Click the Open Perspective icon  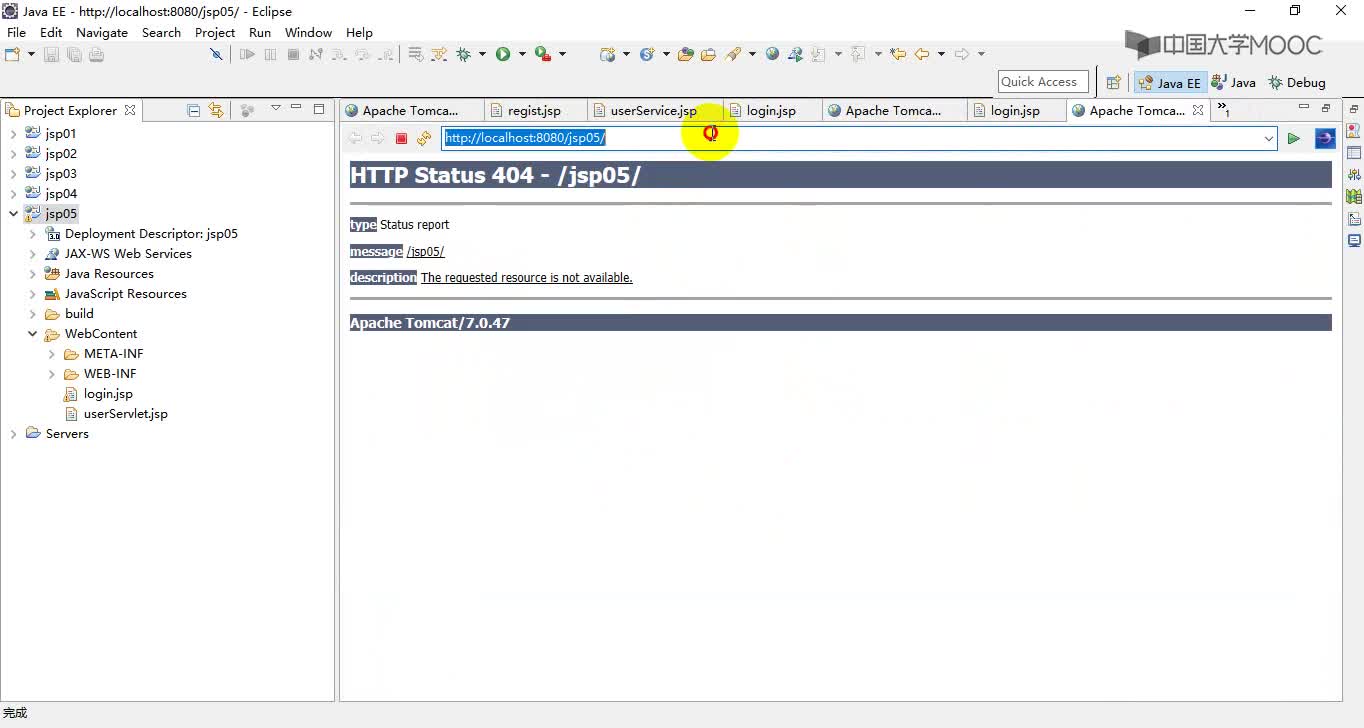coord(1113,83)
